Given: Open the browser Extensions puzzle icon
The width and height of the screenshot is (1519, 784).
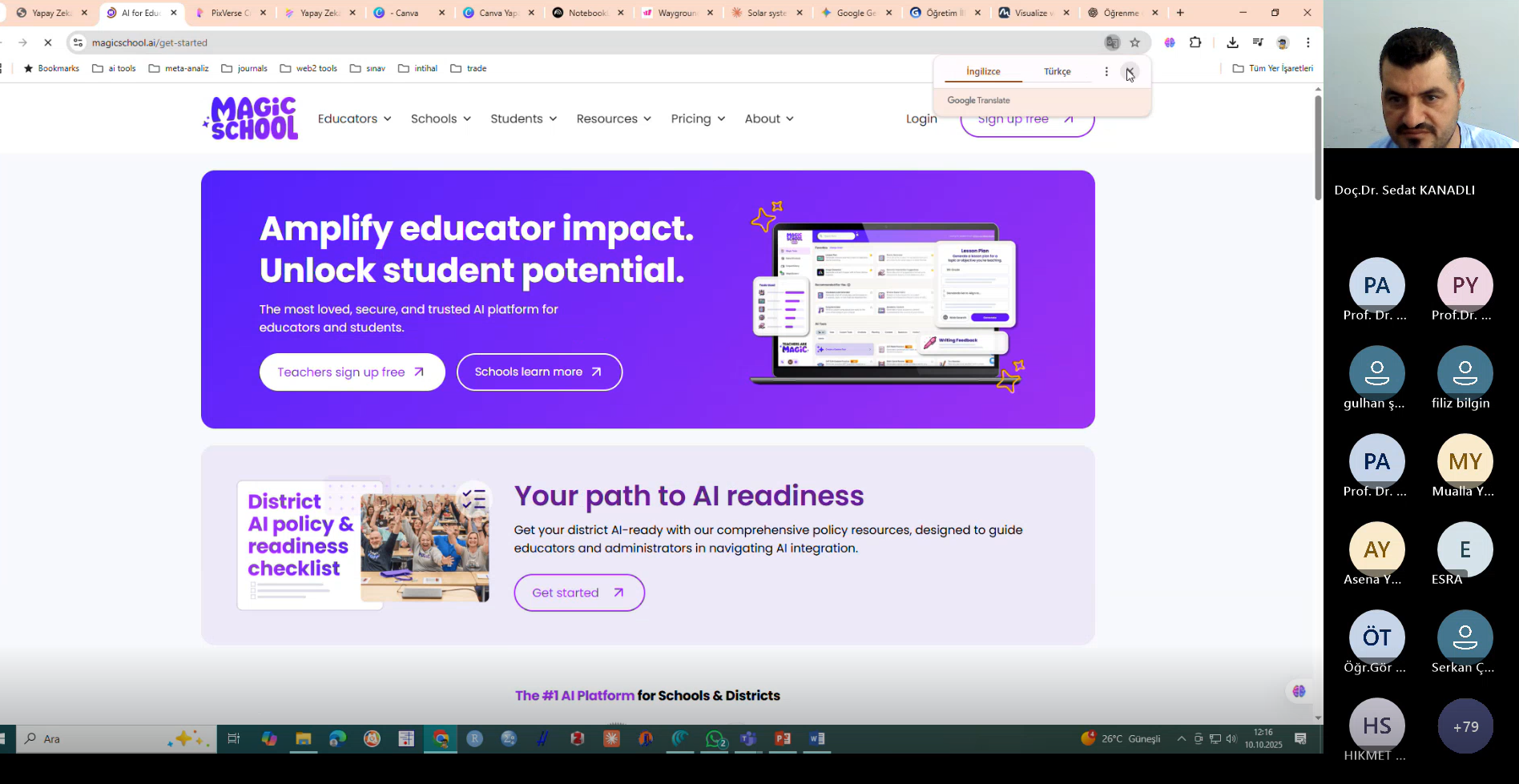Looking at the screenshot, I should pos(1195,42).
